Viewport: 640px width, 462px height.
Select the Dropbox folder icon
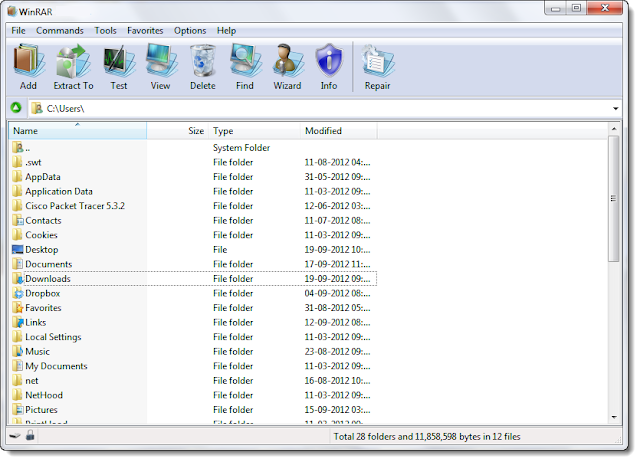(18, 293)
